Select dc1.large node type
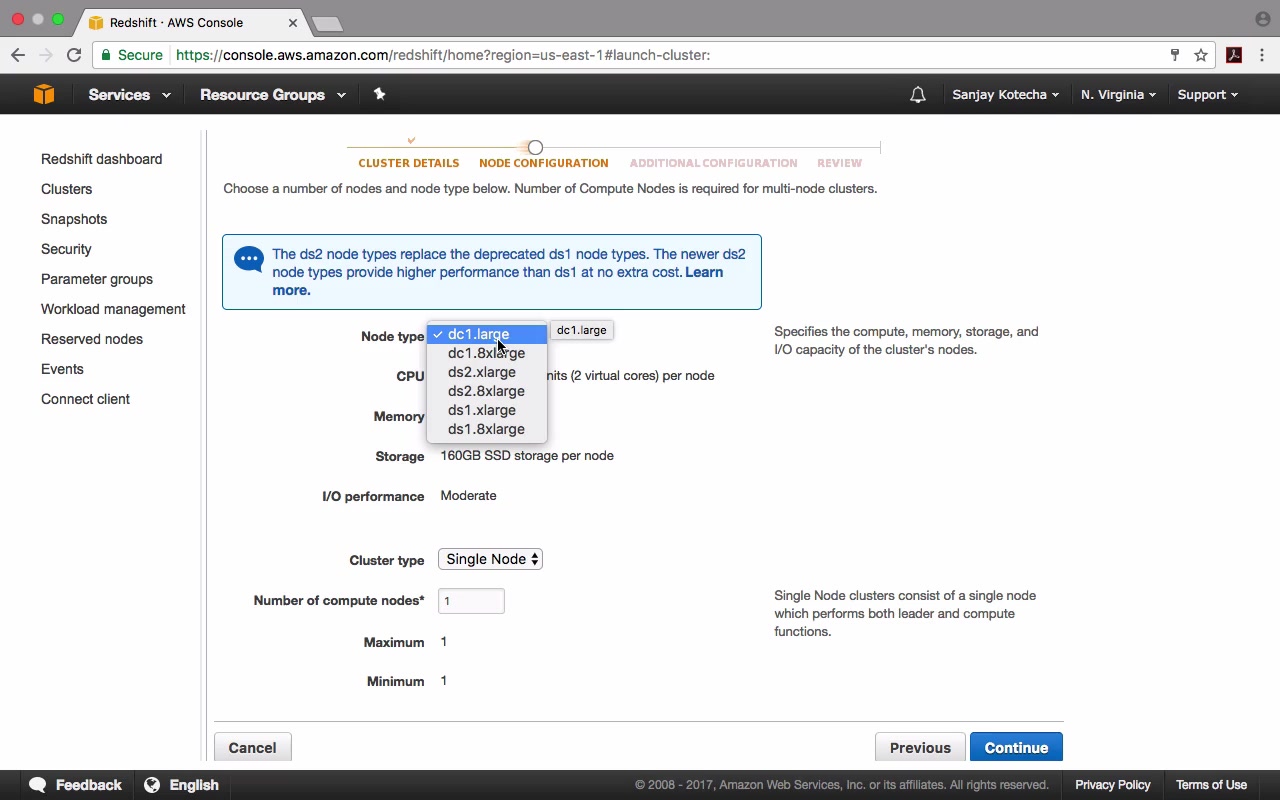The height and width of the screenshot is (800, 1280). [487, 334]
